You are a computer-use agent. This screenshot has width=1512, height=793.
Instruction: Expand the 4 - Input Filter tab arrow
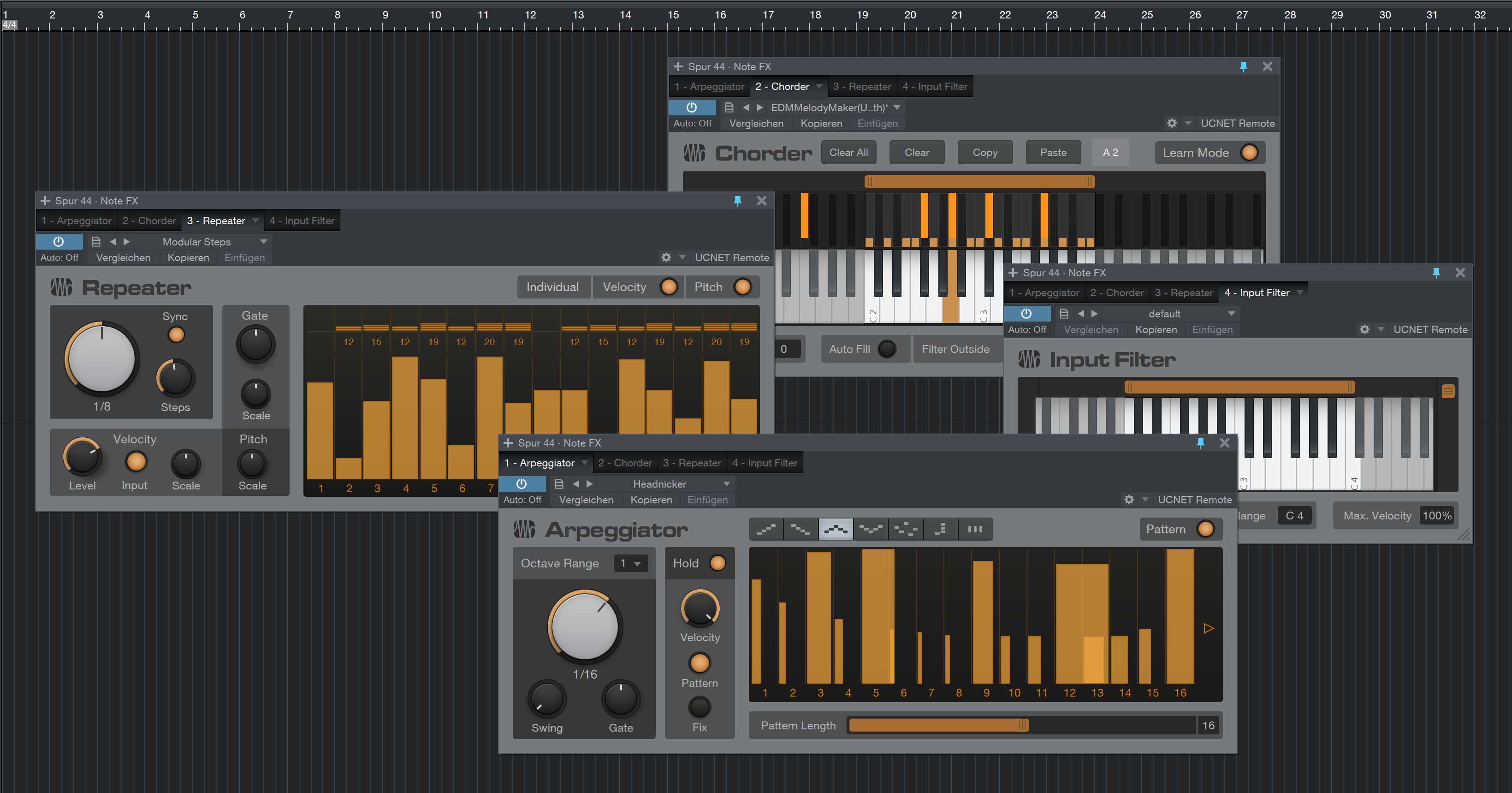(1300, 292)
